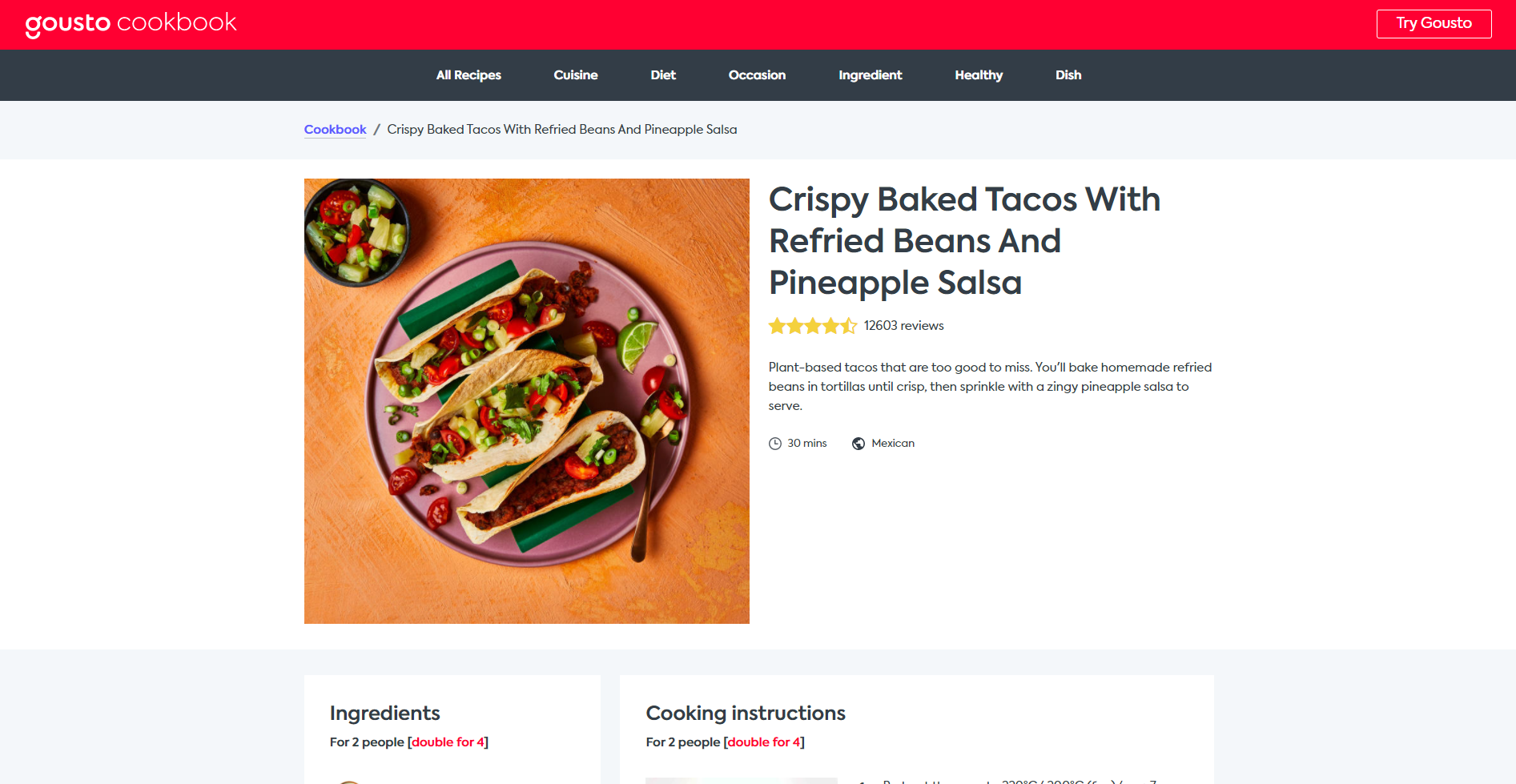Open the tacos recipe photo
Viewport: 1516px width, 784px height.
[x=527, y=401]
